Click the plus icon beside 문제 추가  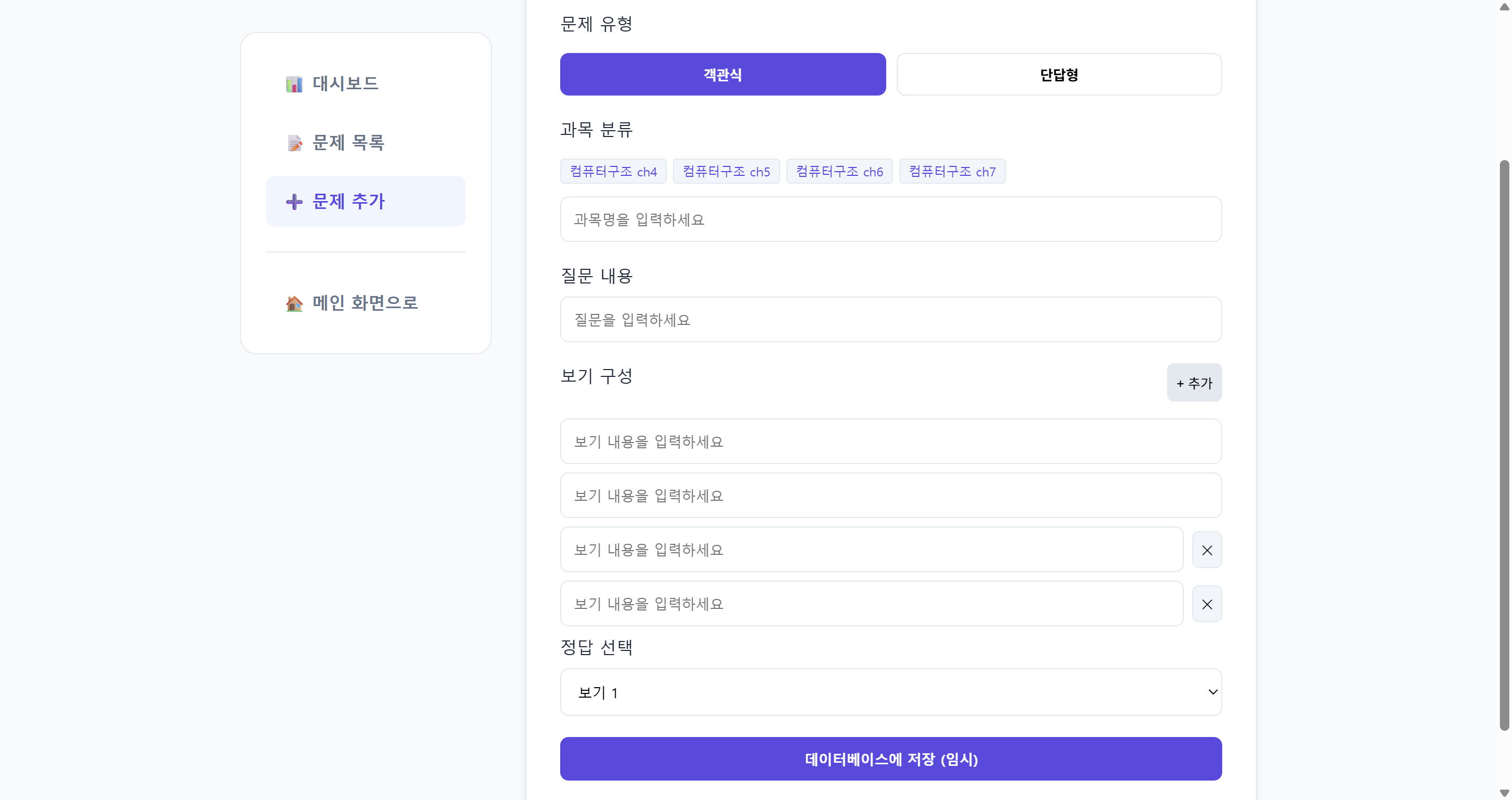coord(294,202)
